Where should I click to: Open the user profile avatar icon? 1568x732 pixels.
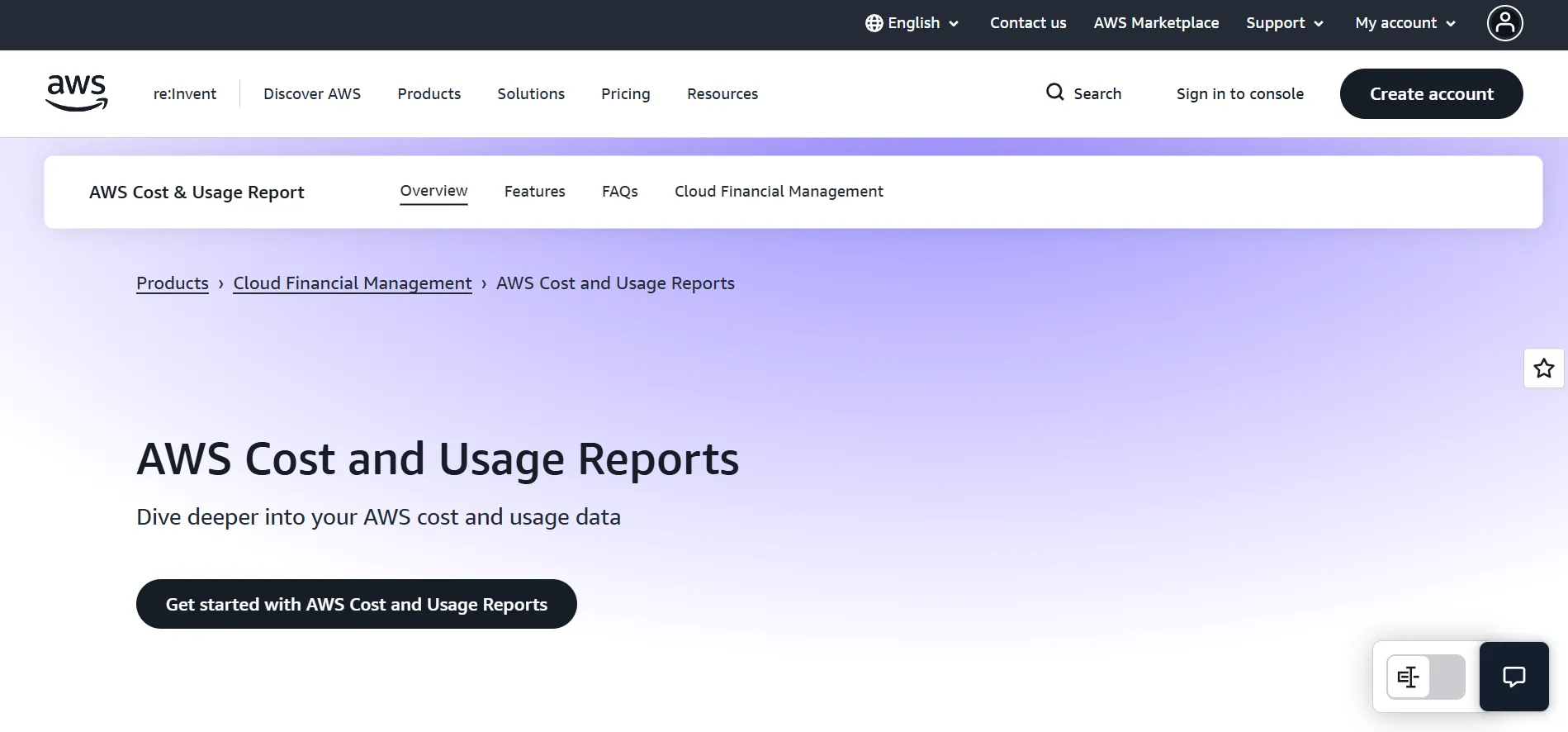1504,23
